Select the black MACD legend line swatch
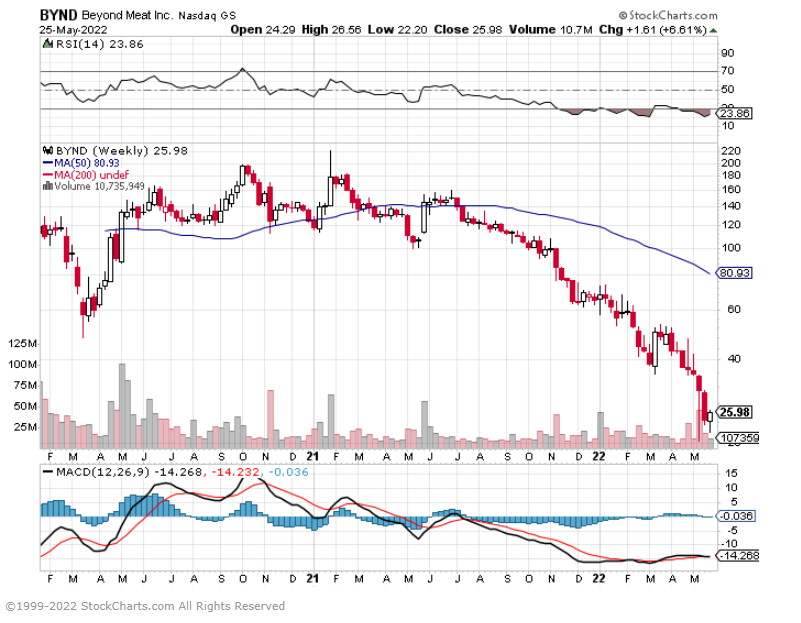This screenshot has height=623, width=801. coord(48,472)
